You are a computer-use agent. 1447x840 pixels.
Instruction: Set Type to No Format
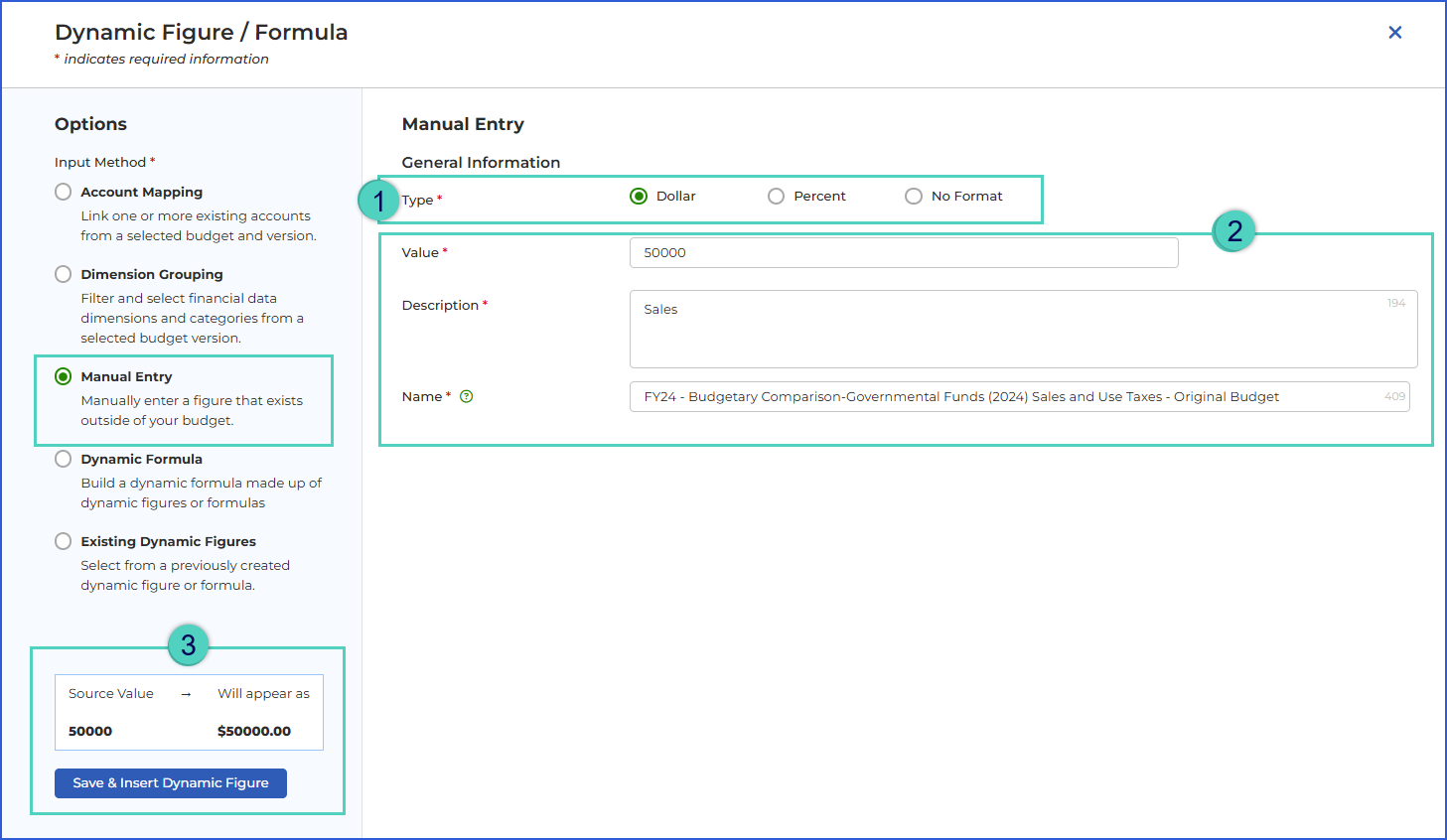[914, 197]
